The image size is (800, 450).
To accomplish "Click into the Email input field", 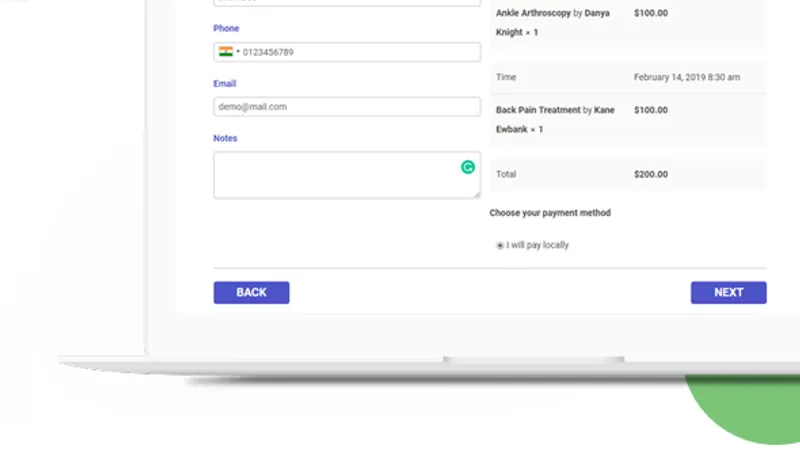I will coord(346,106).
